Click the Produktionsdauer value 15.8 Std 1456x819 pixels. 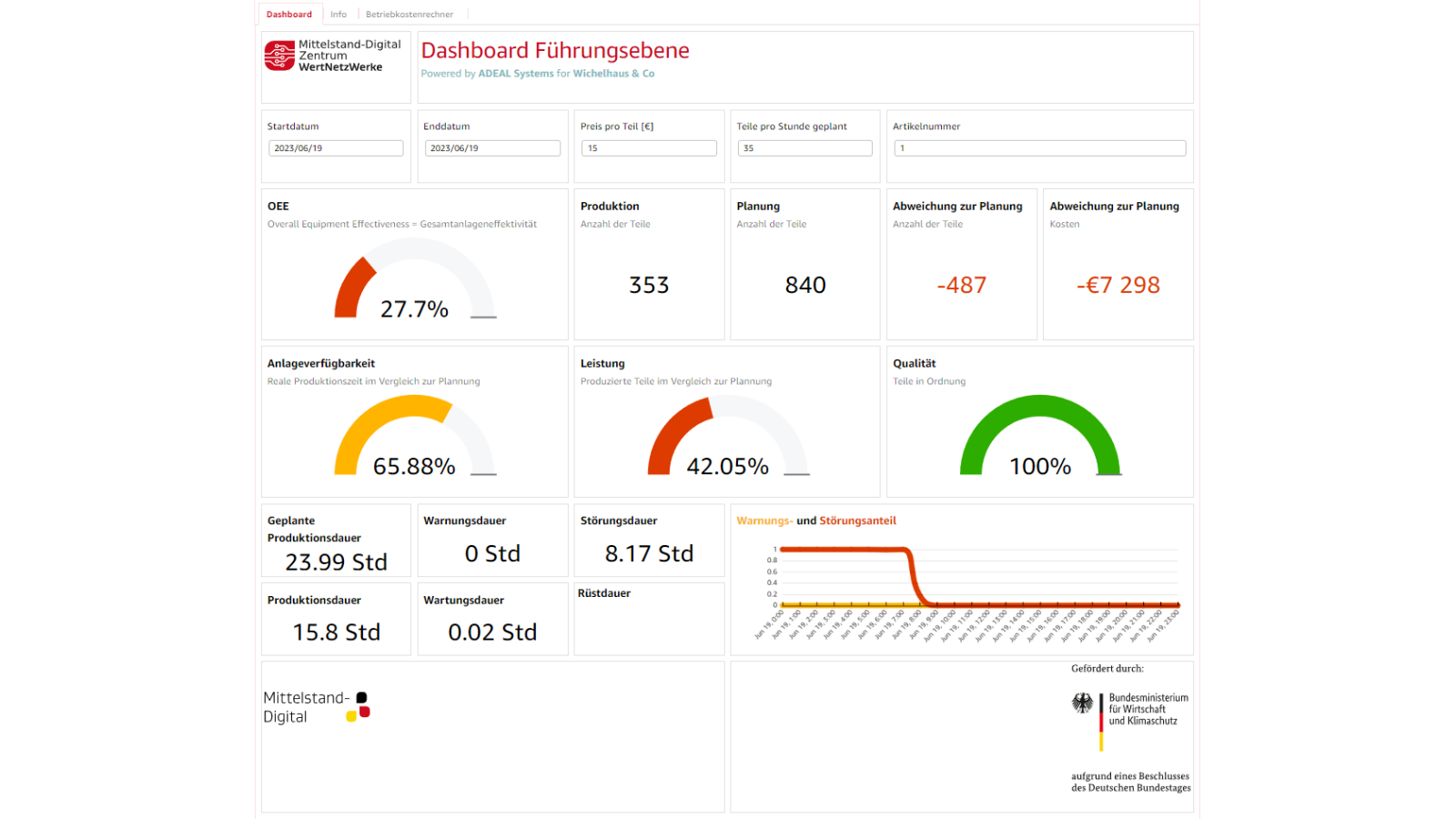(x=336, y=632)
